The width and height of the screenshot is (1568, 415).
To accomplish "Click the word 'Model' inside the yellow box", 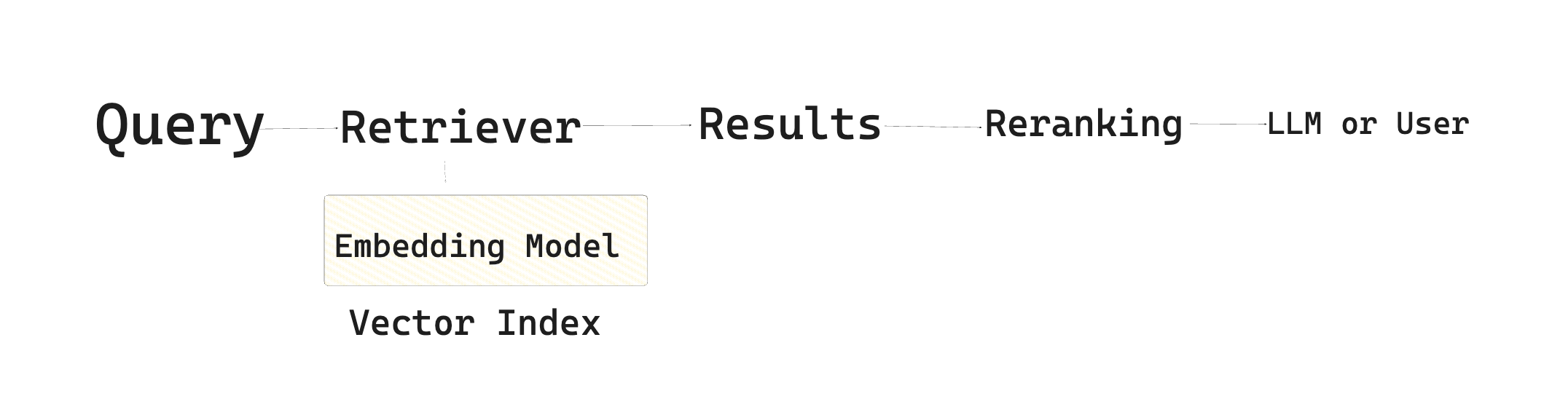I will click(573, 247).
